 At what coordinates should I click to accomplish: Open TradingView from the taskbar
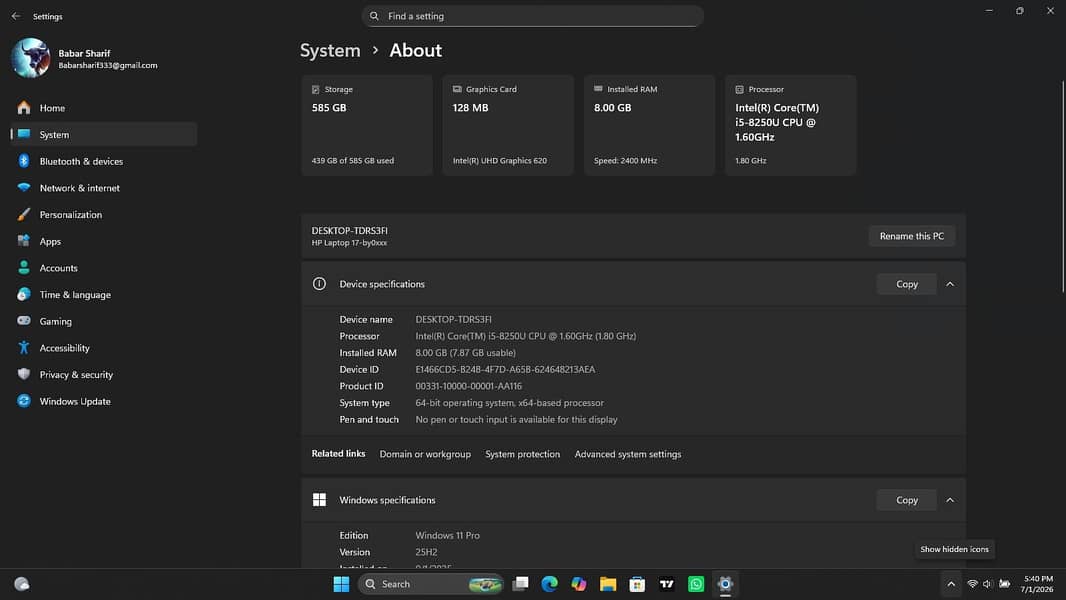[666, 584]
